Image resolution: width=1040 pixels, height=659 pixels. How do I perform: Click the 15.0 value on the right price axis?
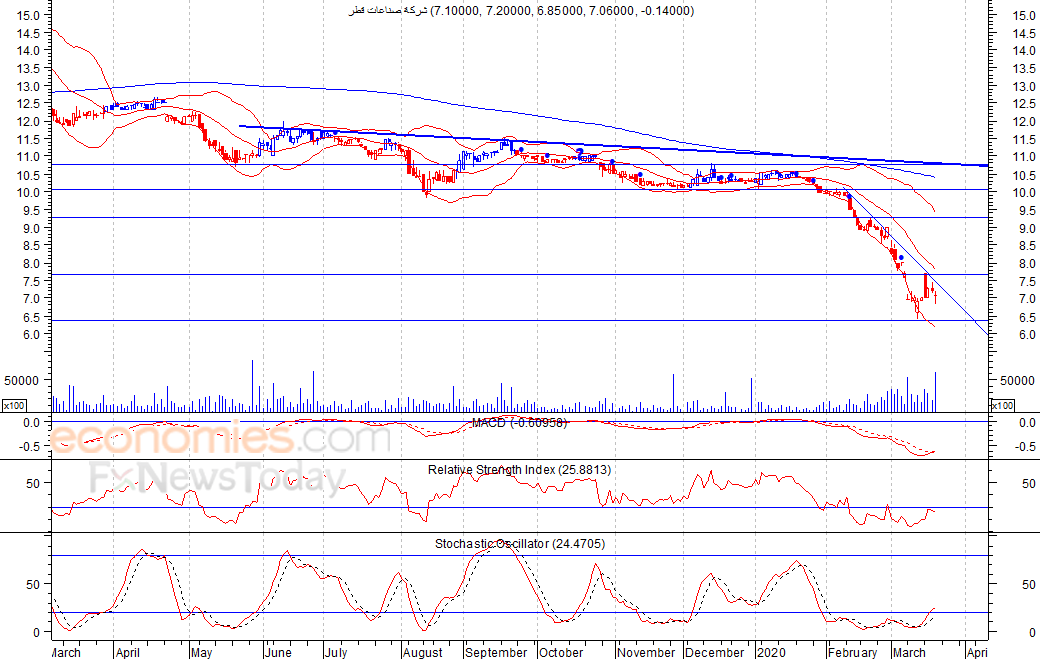pyautogui.click(x=1024, y=15)
